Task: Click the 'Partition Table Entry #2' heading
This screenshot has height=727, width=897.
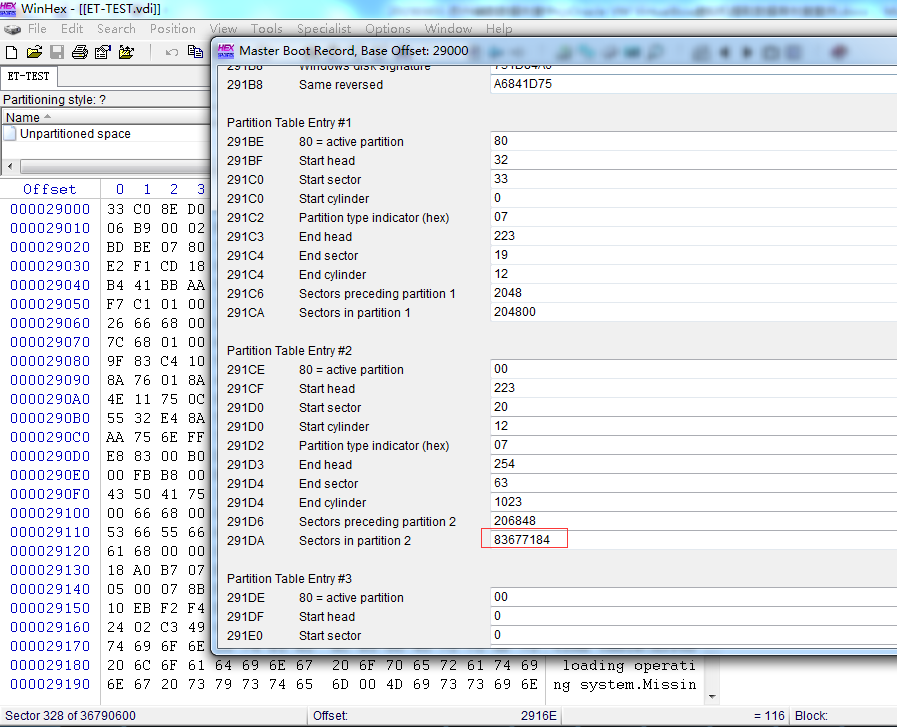Action: tap(289, 351)
